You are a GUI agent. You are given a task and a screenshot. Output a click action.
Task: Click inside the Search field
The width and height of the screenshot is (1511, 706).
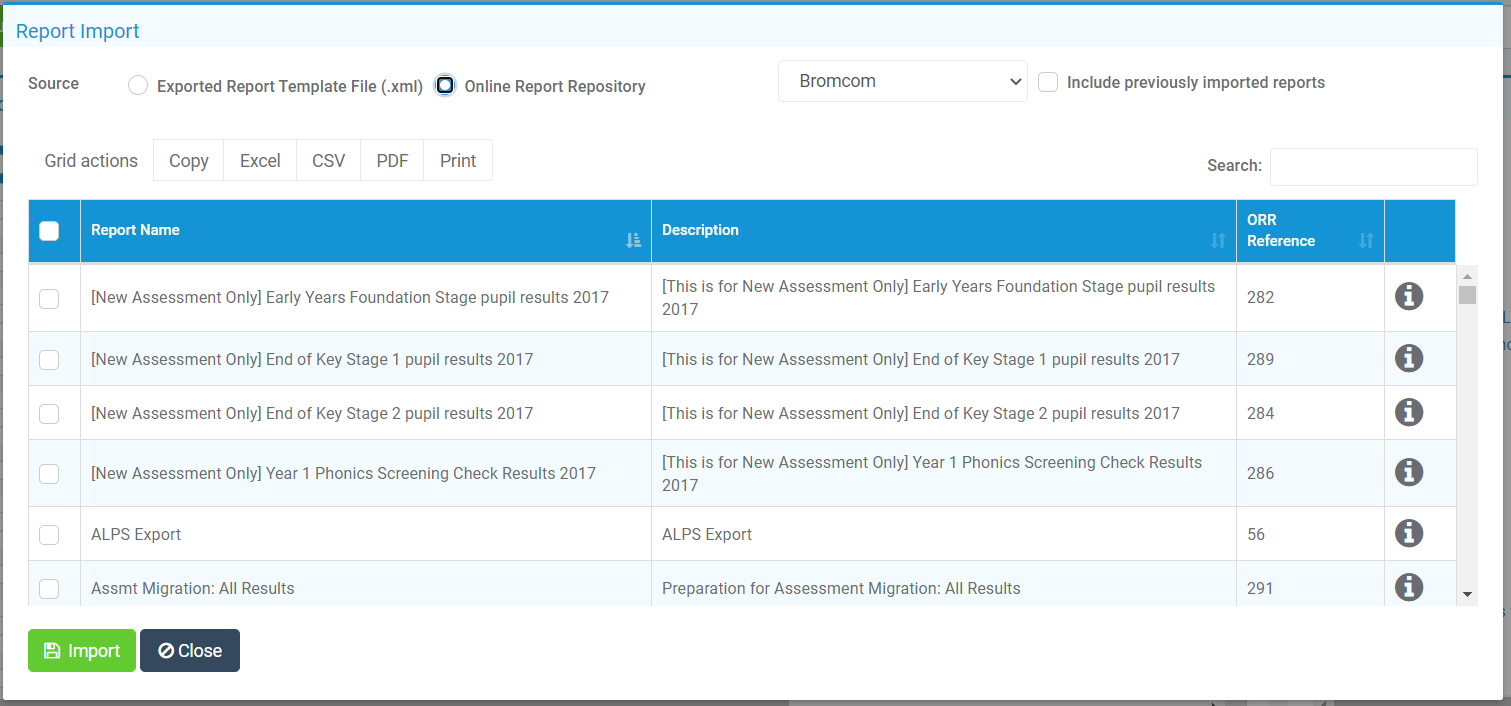point(1373,166)
